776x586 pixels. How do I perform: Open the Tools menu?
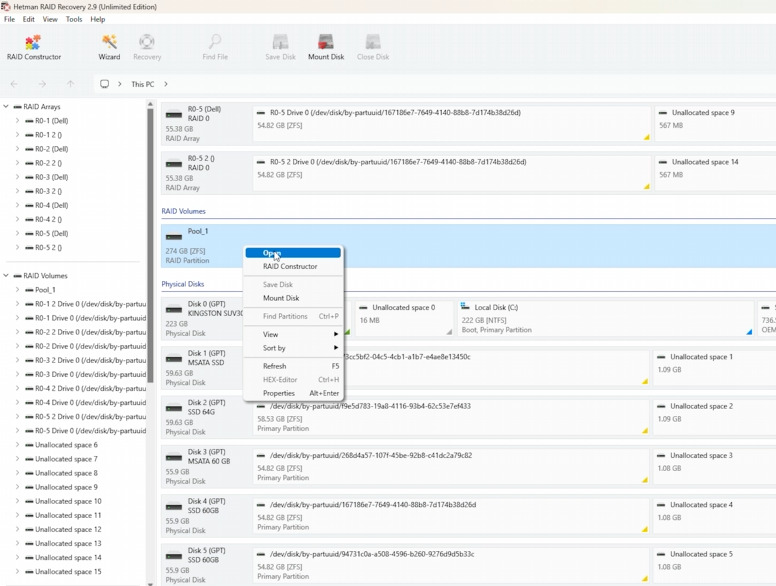point(74,19)
